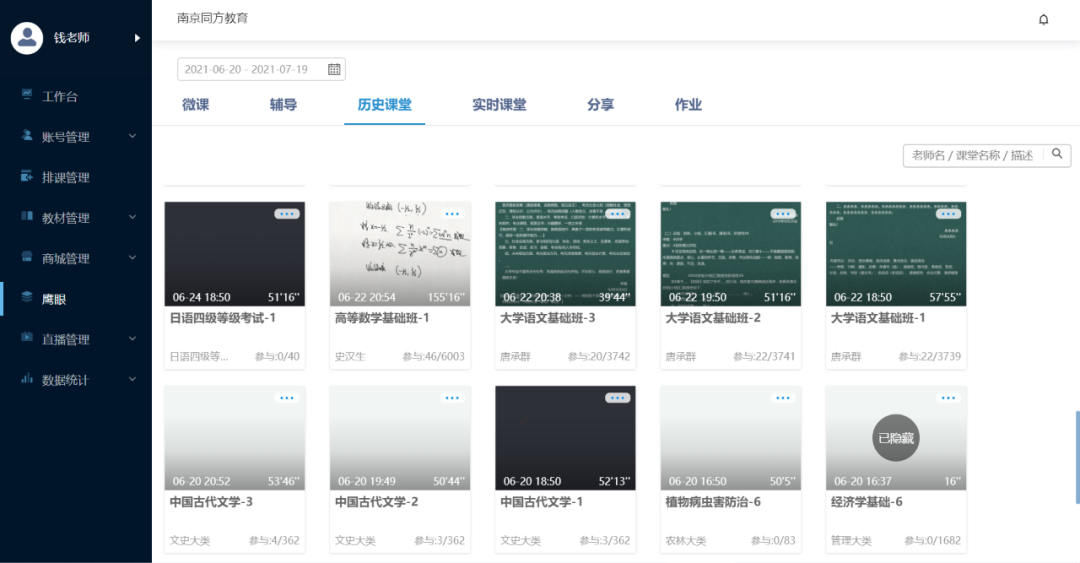Expand 账号管理 submenu chevron
1080x563 pixels.
(x=132, y=136)
